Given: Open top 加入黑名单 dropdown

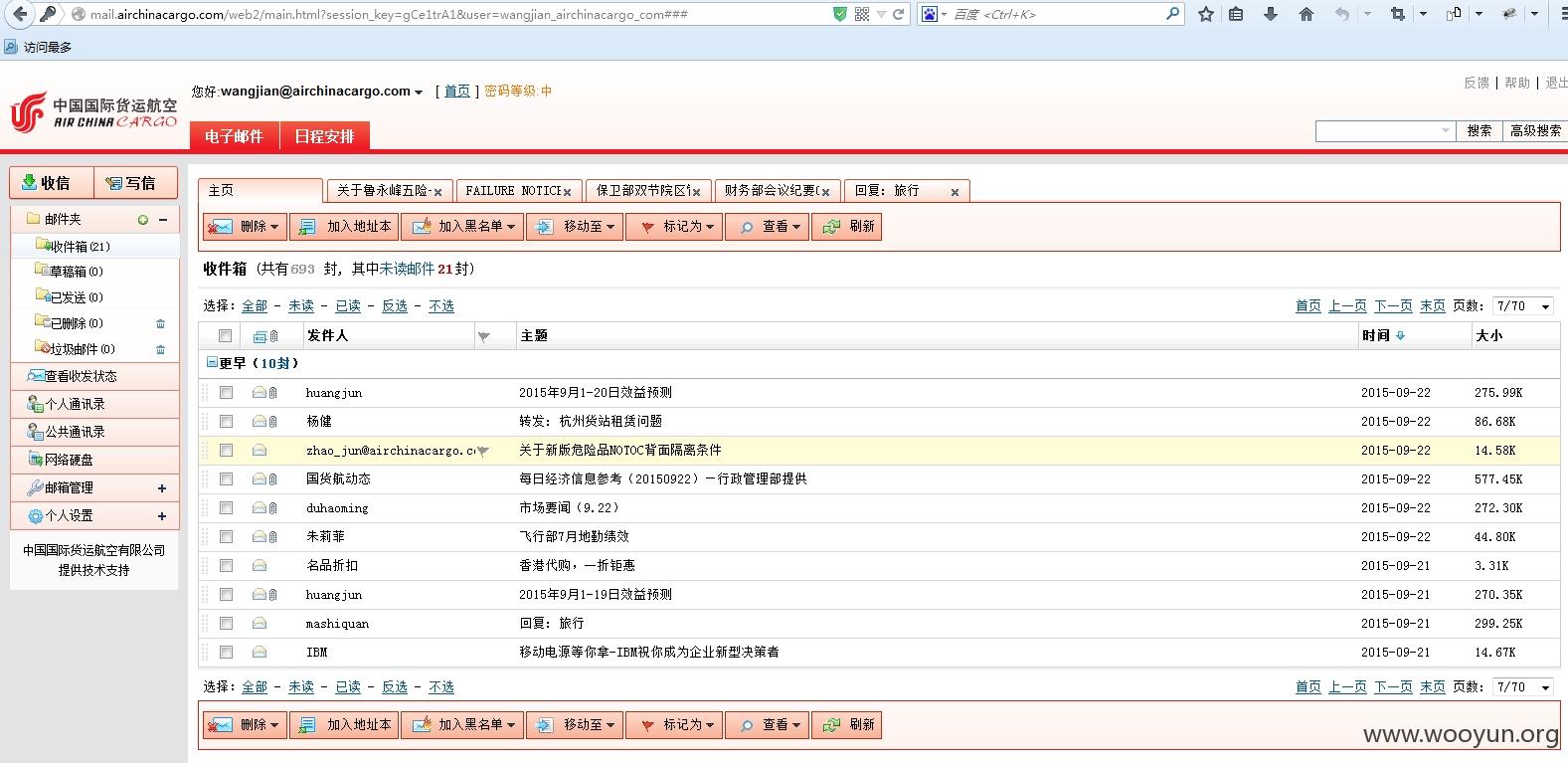Looking at the screenshot, I should (x=462, y=227).
